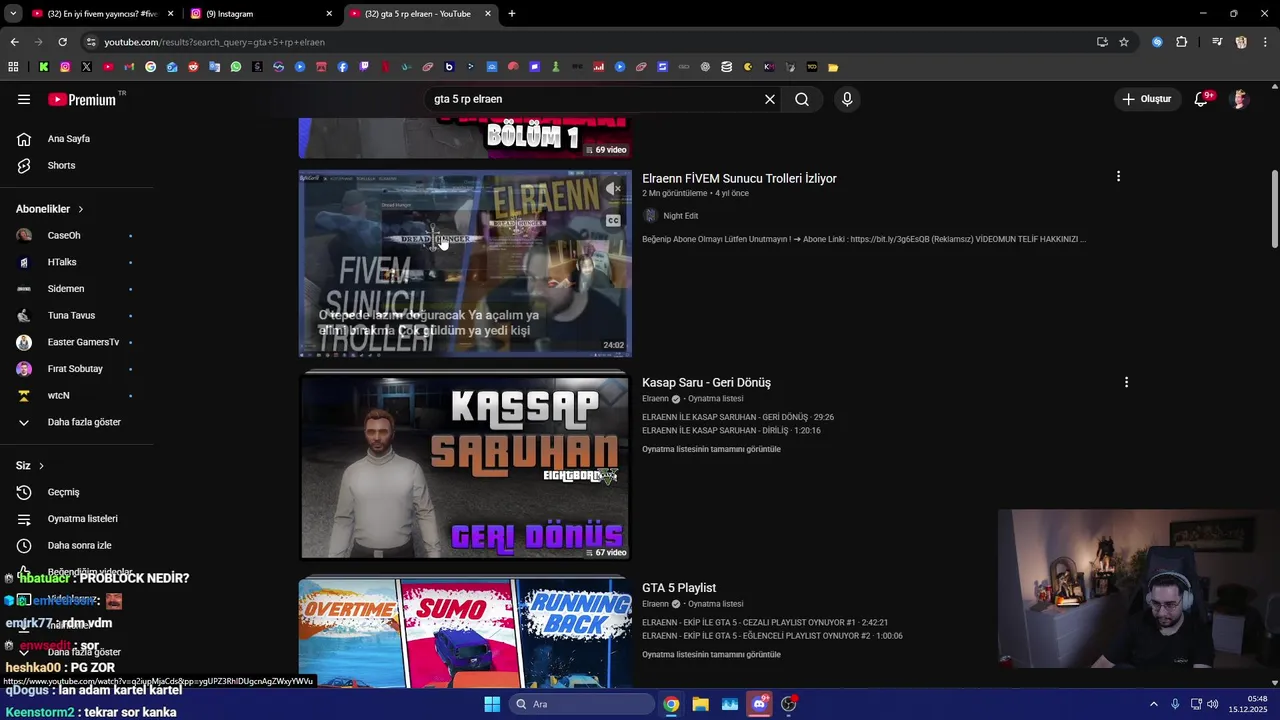Image resolution: width=1280 pixels, height=720 pixels.
Task: Open the Chrome profile avatar
Action: point(1241,42)
